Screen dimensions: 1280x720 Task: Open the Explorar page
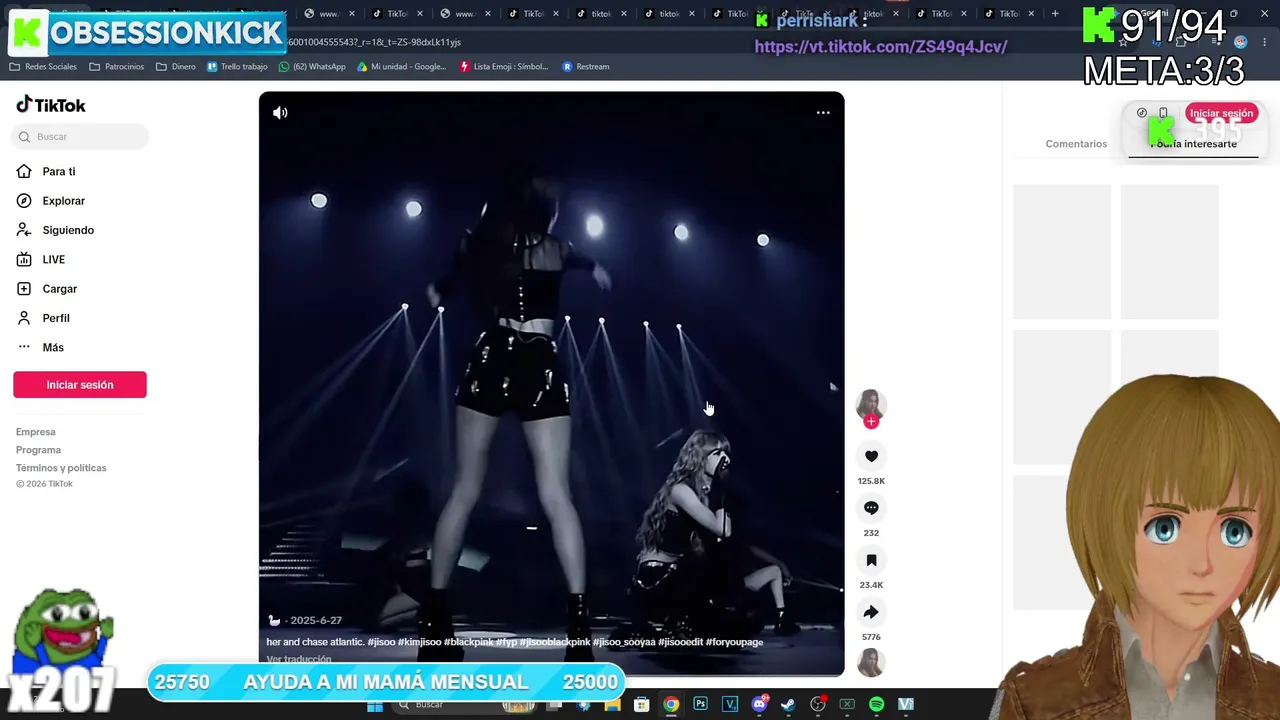[x=63, y=201]
